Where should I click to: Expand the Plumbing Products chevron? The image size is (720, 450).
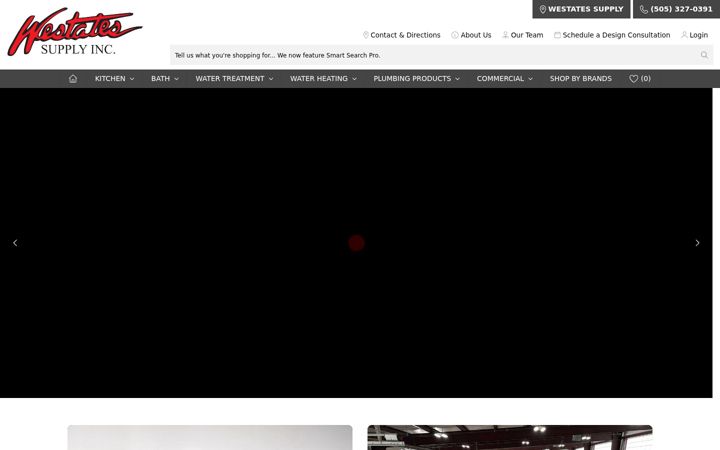tap(457, 79)
